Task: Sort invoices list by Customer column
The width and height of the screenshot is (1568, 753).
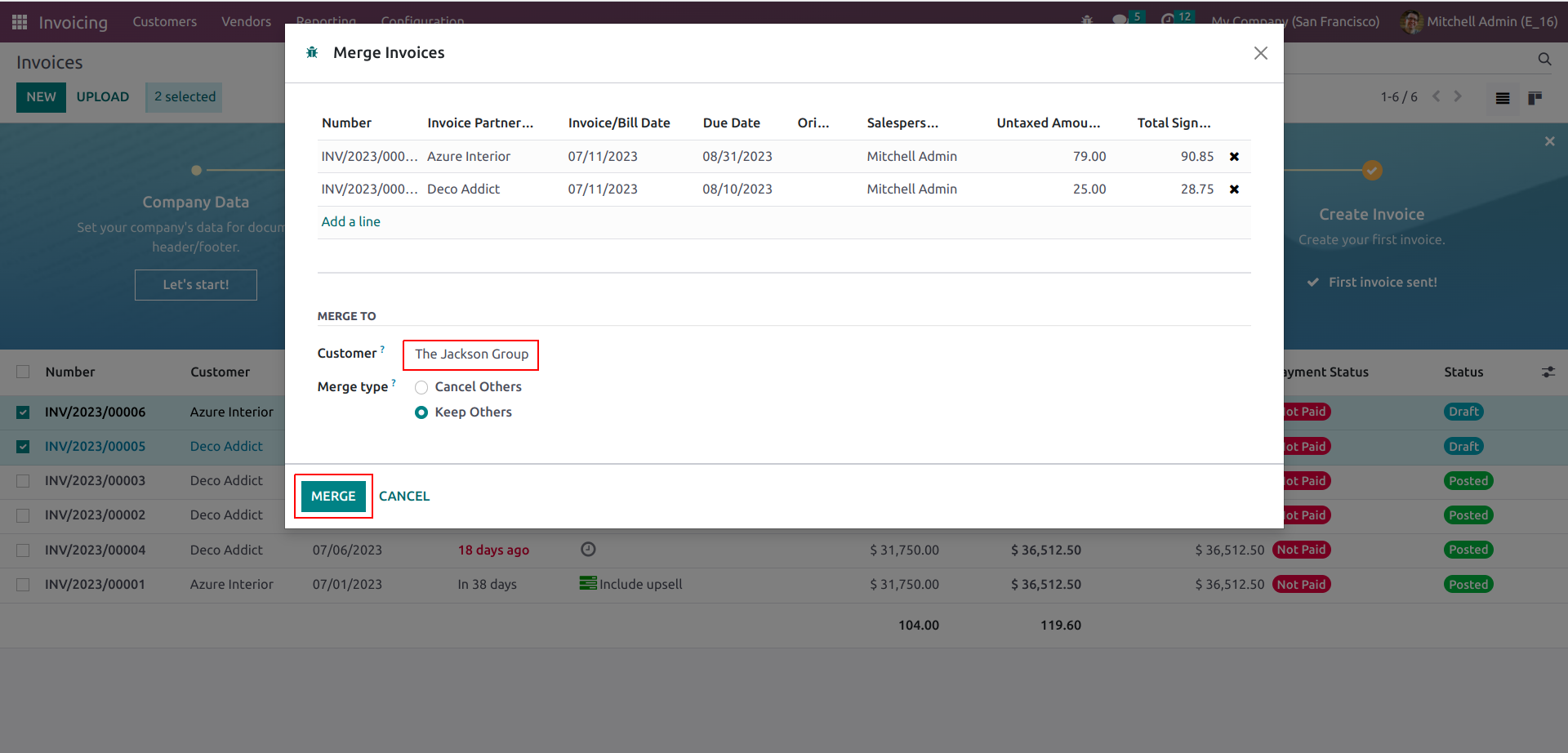Action: [220, 372]
